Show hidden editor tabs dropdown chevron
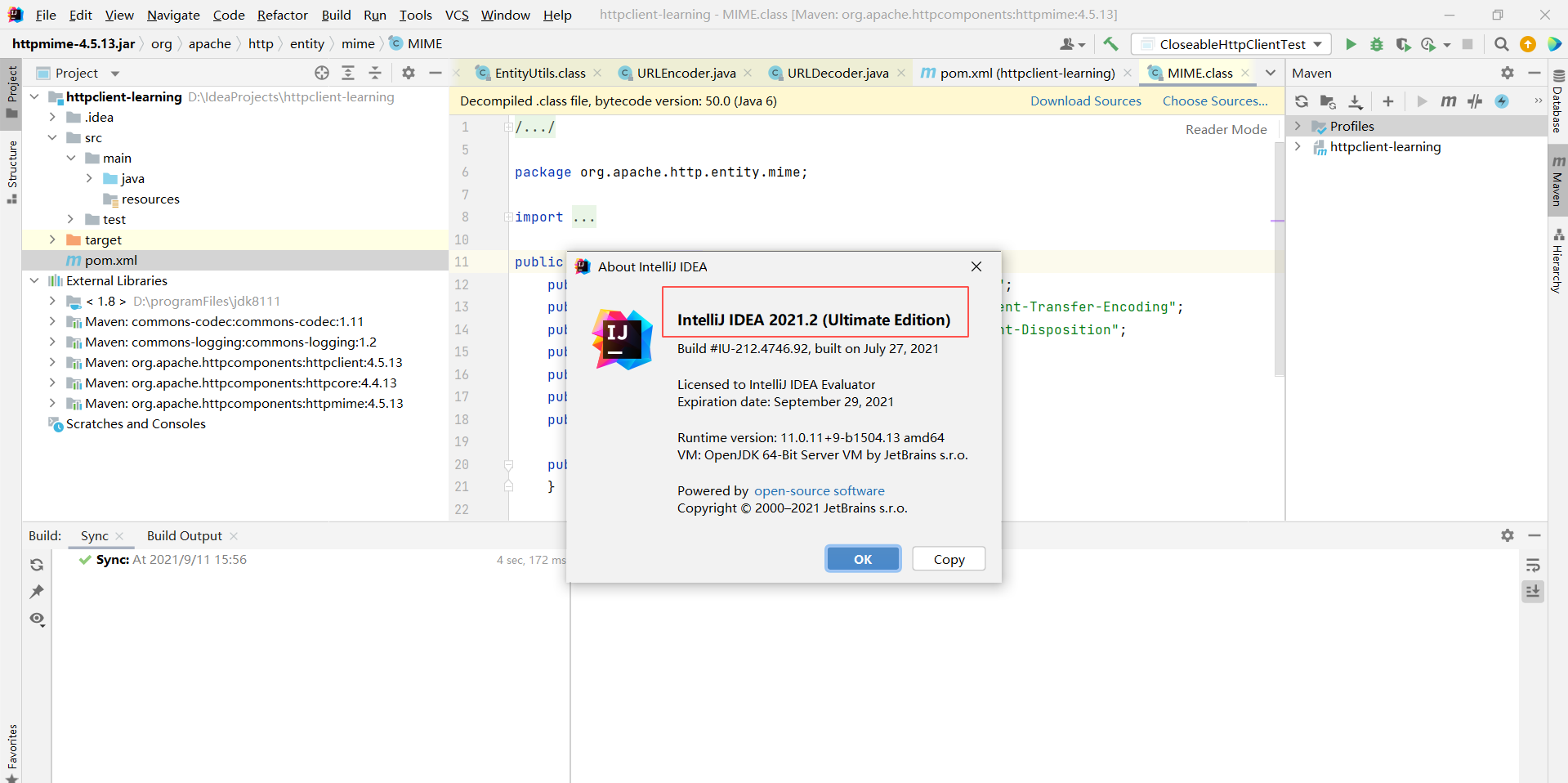This screenshot has height=783, width=1568. [1271, 73]
